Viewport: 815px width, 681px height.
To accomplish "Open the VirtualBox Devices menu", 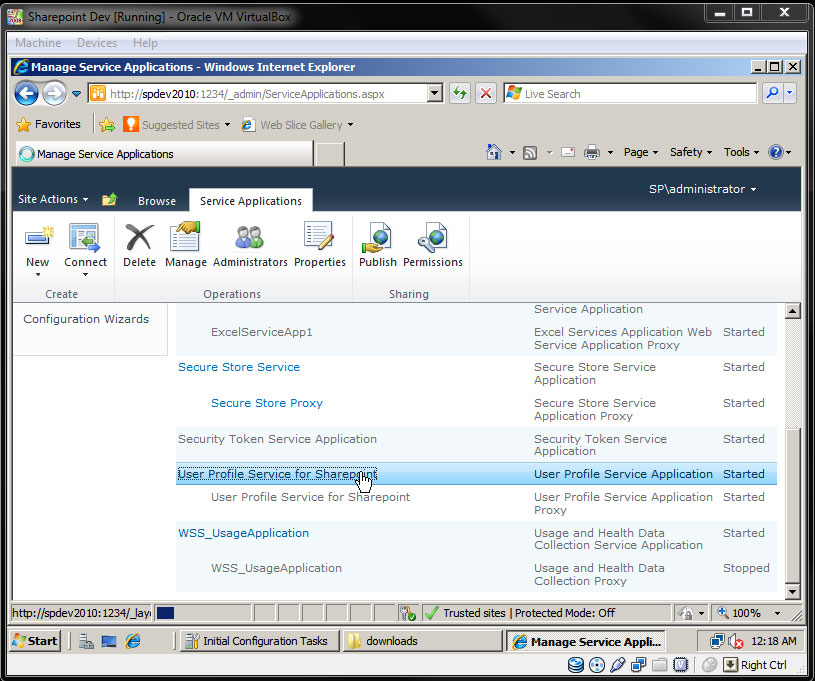I will tap(97, 43).
